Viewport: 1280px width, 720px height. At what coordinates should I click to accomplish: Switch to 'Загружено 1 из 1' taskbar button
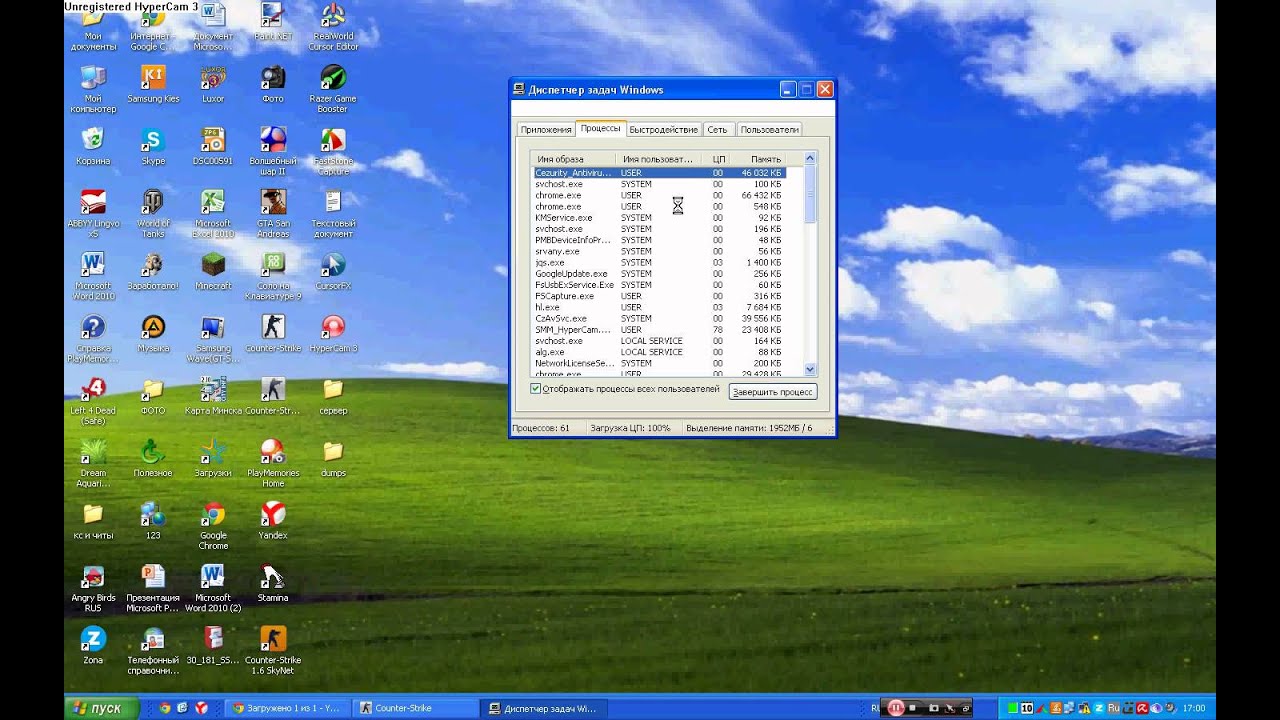(287, 708)
